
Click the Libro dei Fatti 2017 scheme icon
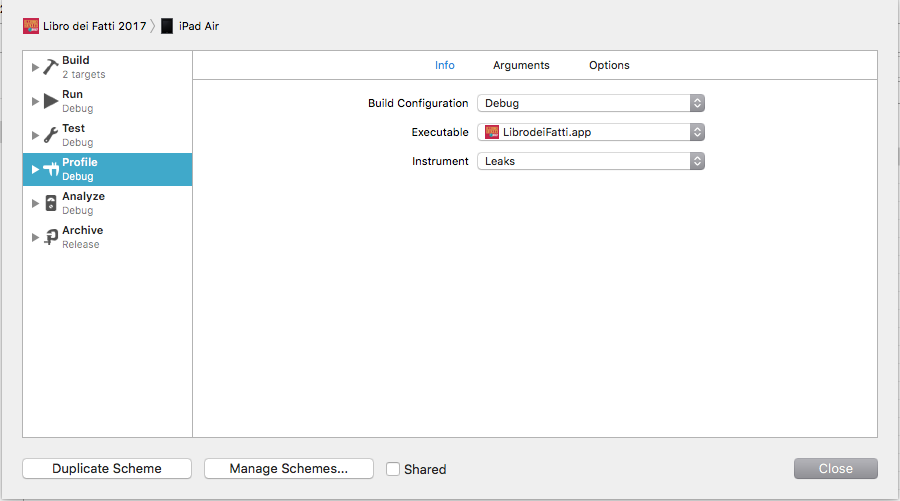(31, 26)
